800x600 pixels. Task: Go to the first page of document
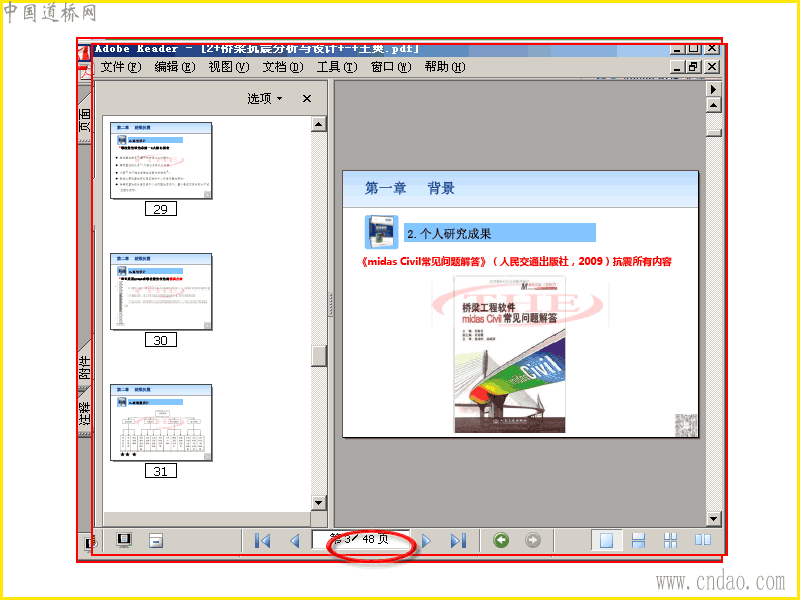[262, 541]
